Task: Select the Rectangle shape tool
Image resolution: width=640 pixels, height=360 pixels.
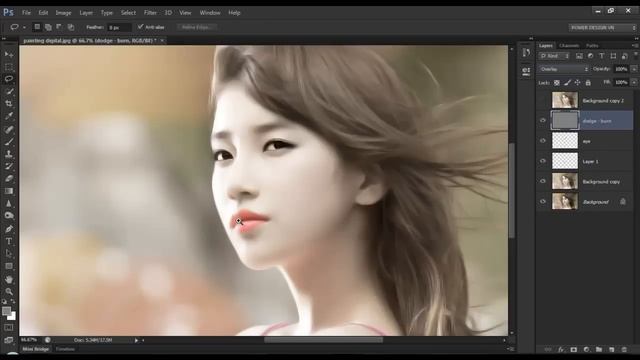Action: tap(9, 266)
